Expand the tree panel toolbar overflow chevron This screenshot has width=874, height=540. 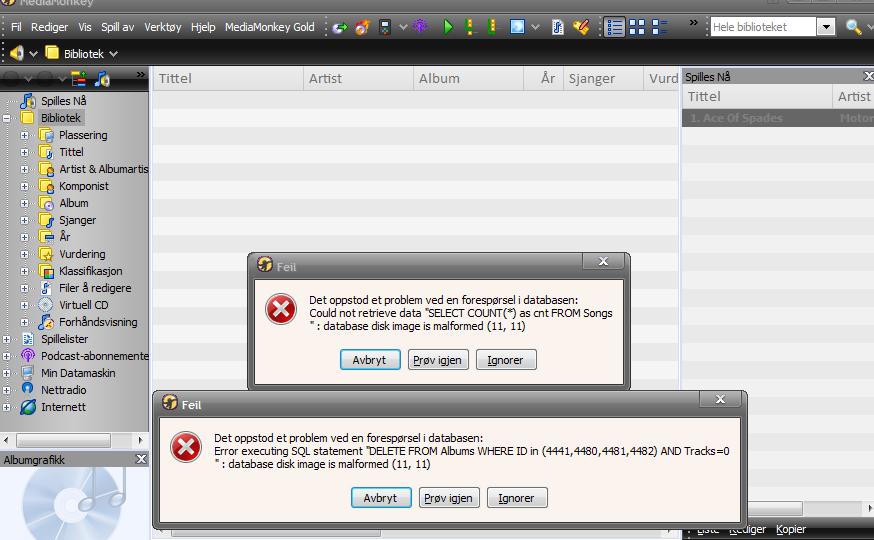coord(140,75)
